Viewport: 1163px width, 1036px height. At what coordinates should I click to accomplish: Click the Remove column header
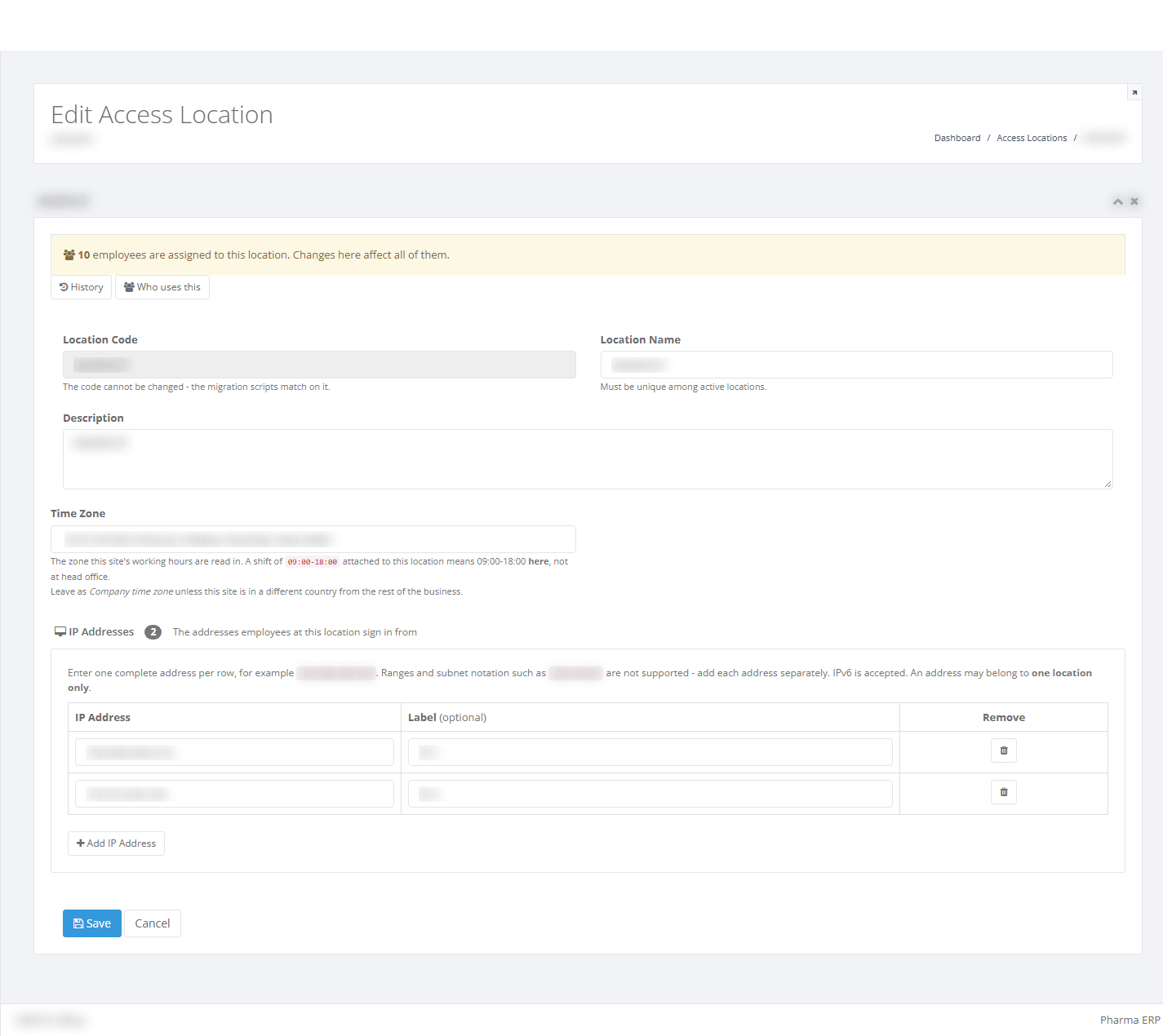1004,718
